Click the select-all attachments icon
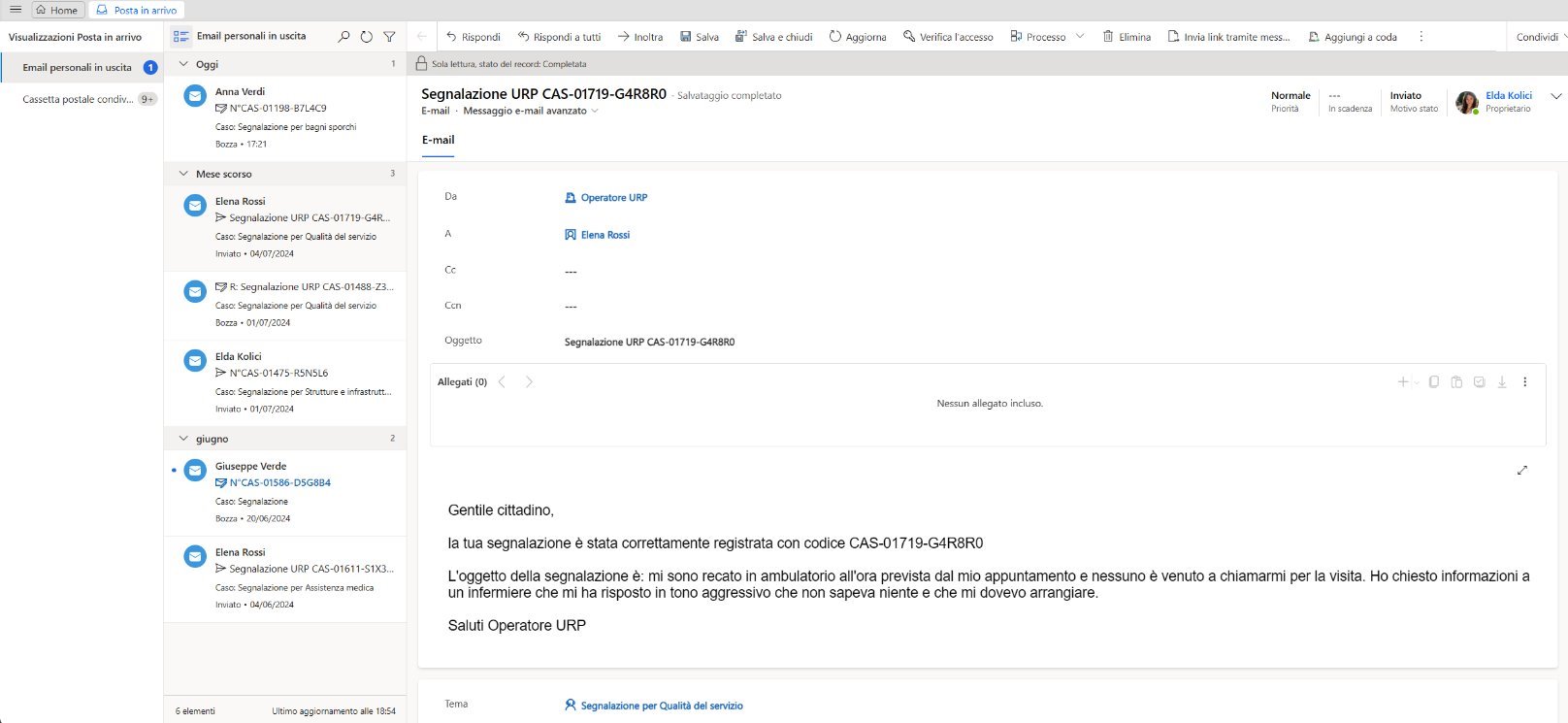 (x=1480, y=382)
